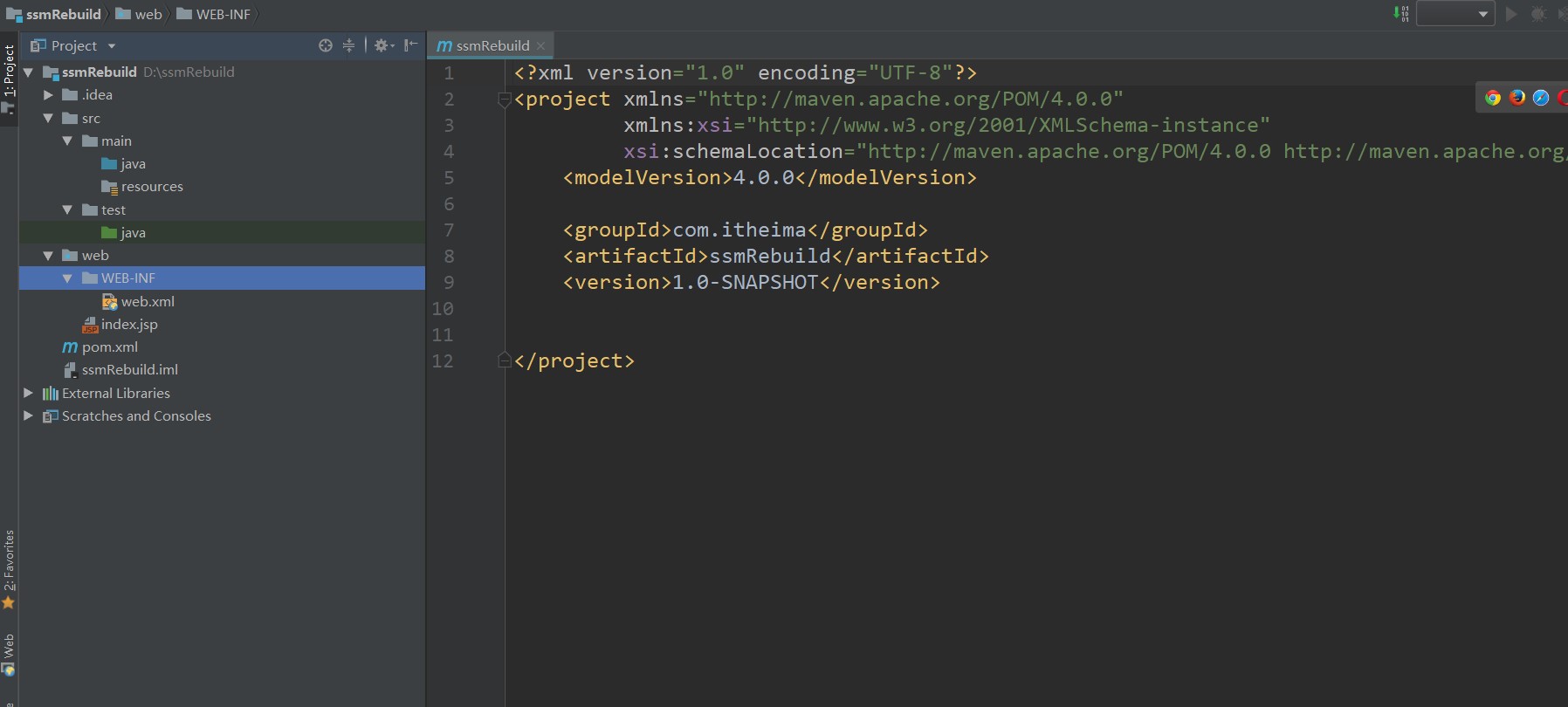Click the Project view icon beside the Project label
1568x707 pixels.
[x=38, y=45]
